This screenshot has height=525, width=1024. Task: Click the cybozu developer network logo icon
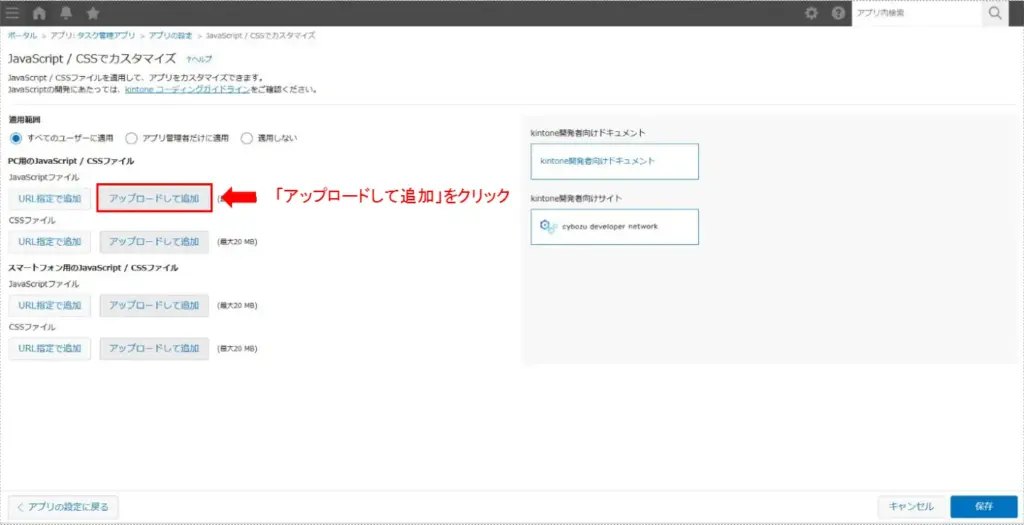[x=548, y=226]
